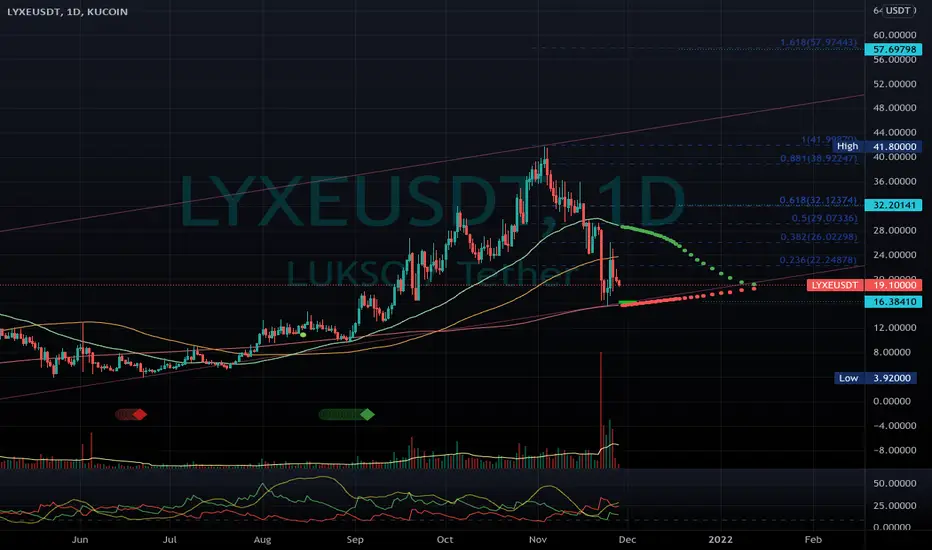
Task: Click 48.00000 on the price scale
Action: point(895,108)
